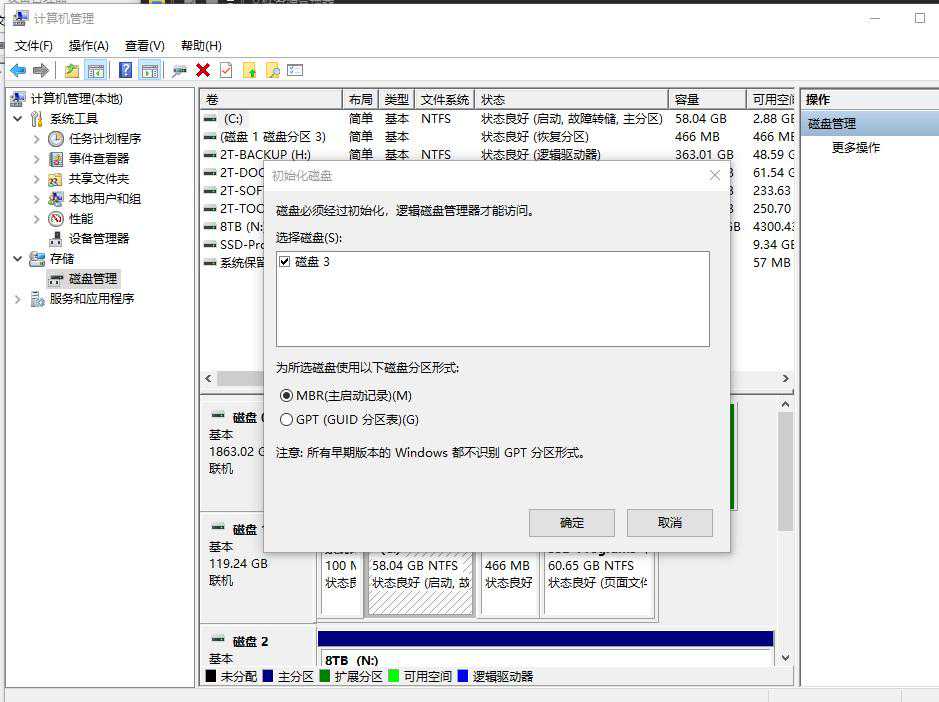Open Device Manager (设备管理器) in the tree
This screenshot has width=939, height=702.
point(99,238)
